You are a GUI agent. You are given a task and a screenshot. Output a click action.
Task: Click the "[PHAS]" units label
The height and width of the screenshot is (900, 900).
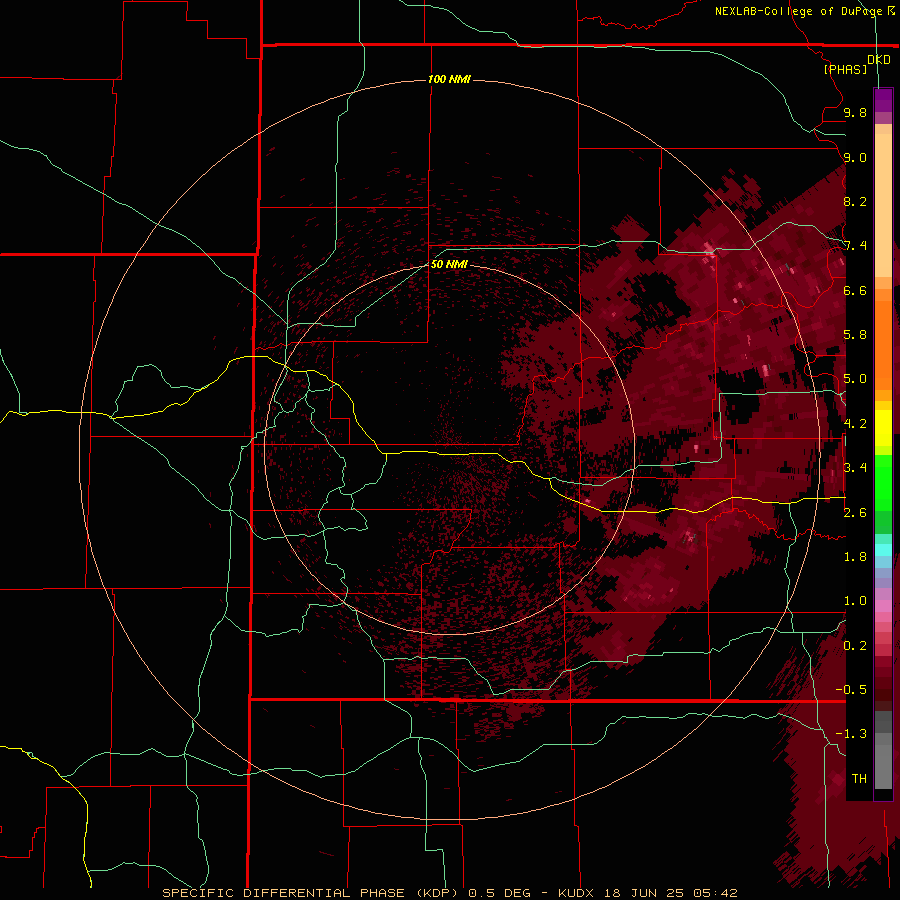[x=845, y=69]
